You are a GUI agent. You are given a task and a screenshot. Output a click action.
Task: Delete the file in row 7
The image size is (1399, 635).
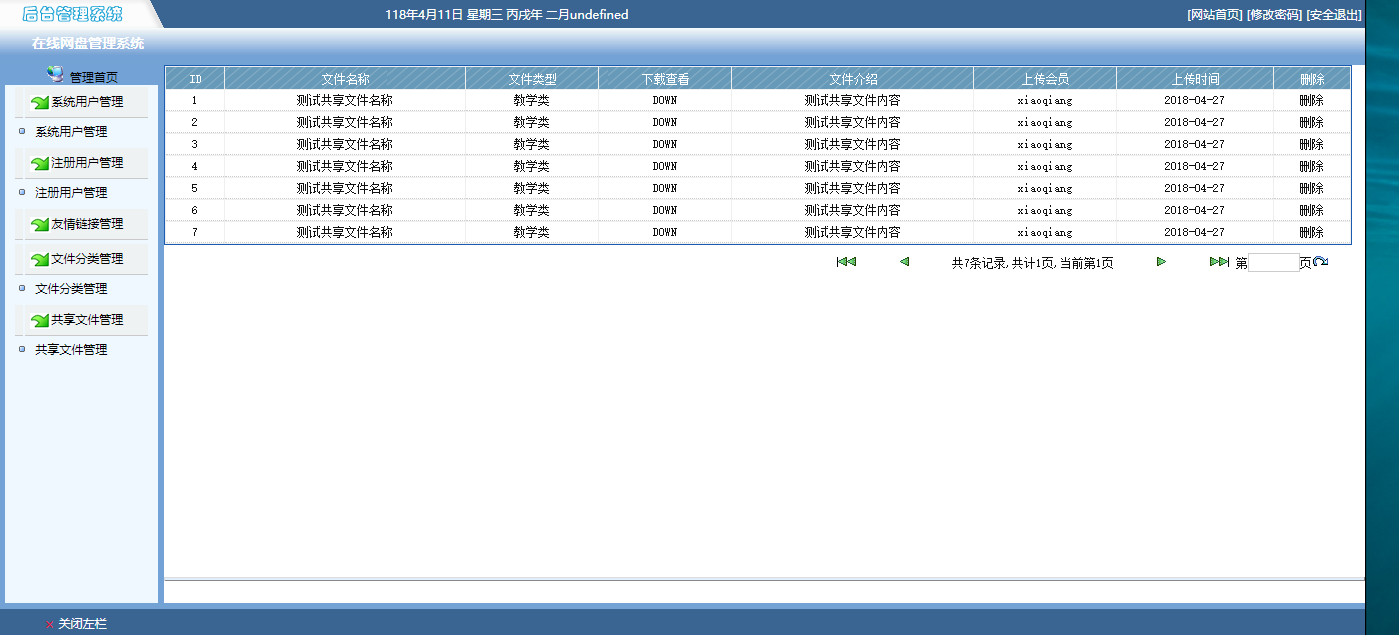[1311, 233]
